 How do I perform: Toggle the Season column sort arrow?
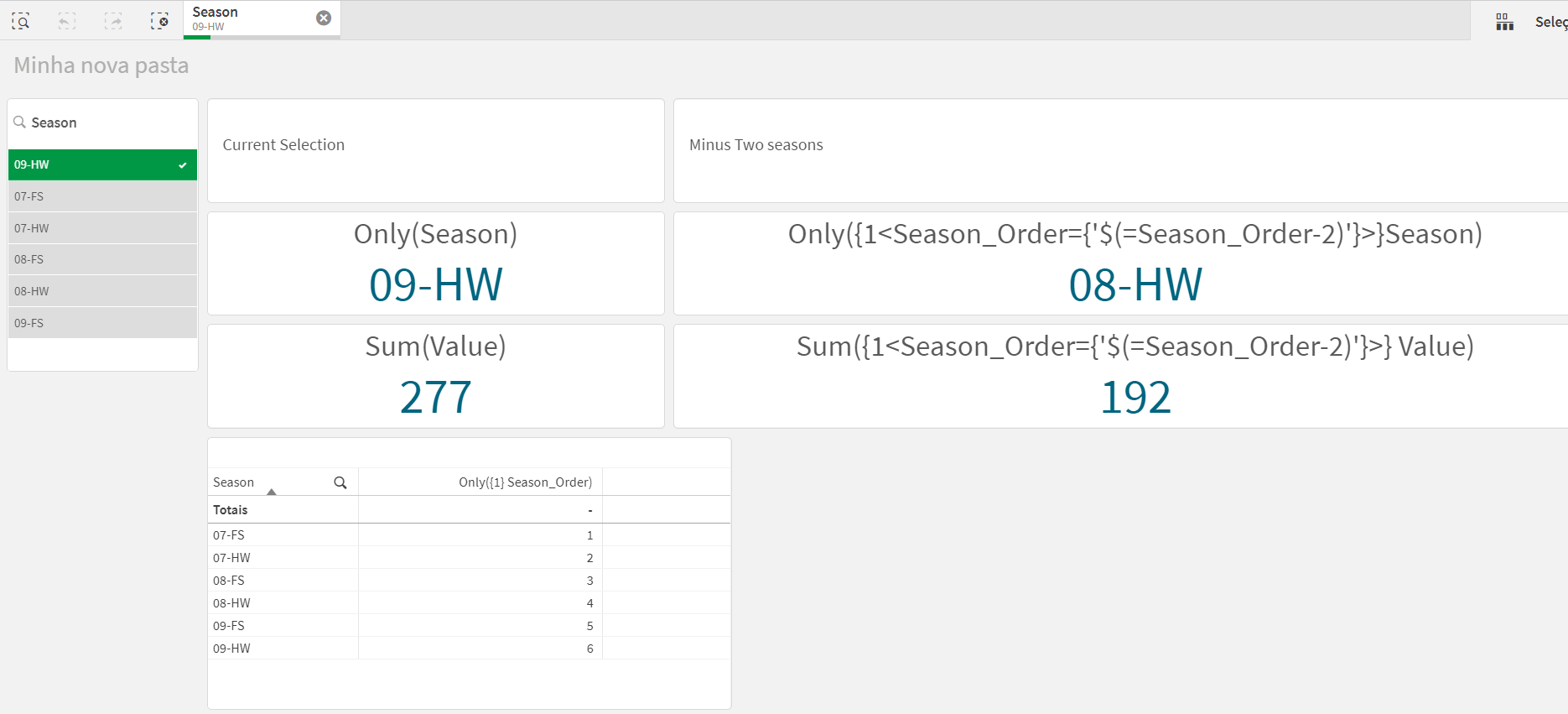(x=272, y=492)
